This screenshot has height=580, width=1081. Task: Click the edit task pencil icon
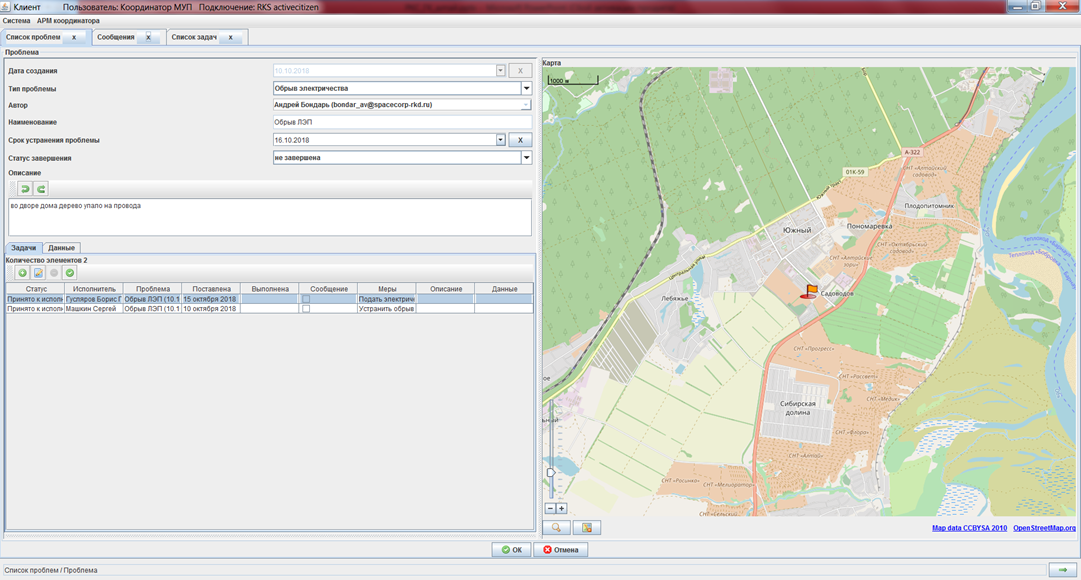[x=38, y=272]
